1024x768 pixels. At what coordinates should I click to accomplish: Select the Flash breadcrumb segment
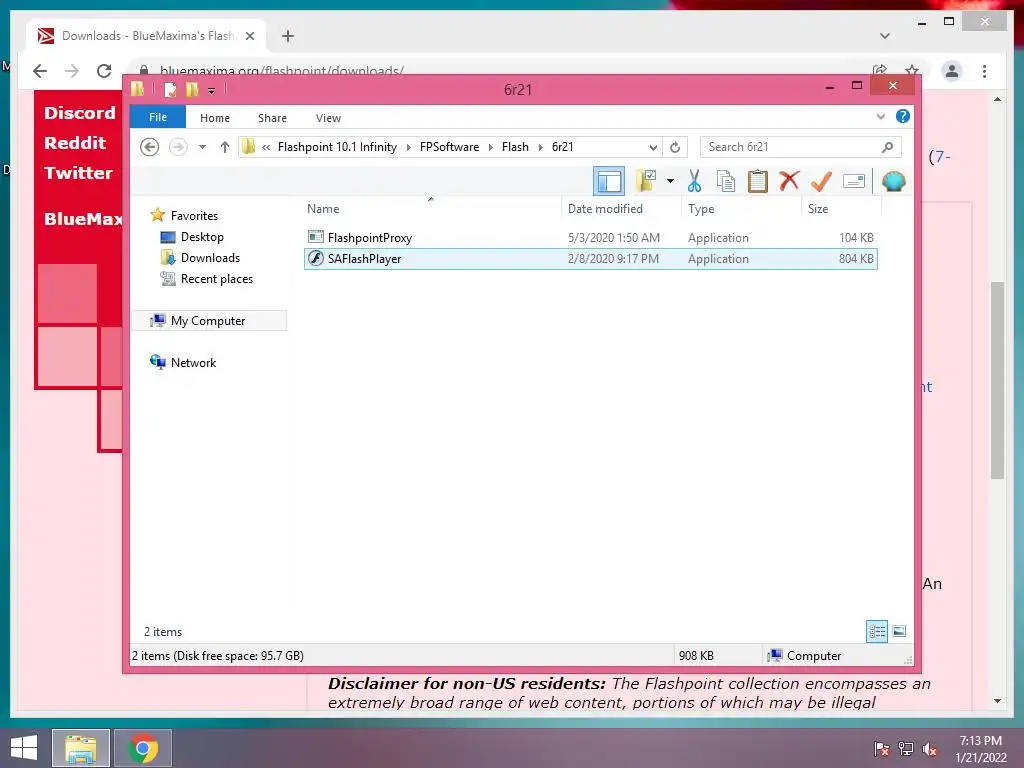[x=515, y=147]
